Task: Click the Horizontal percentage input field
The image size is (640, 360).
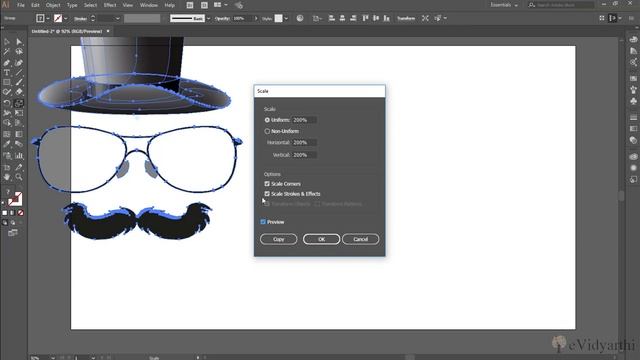Action: (304, 142)
